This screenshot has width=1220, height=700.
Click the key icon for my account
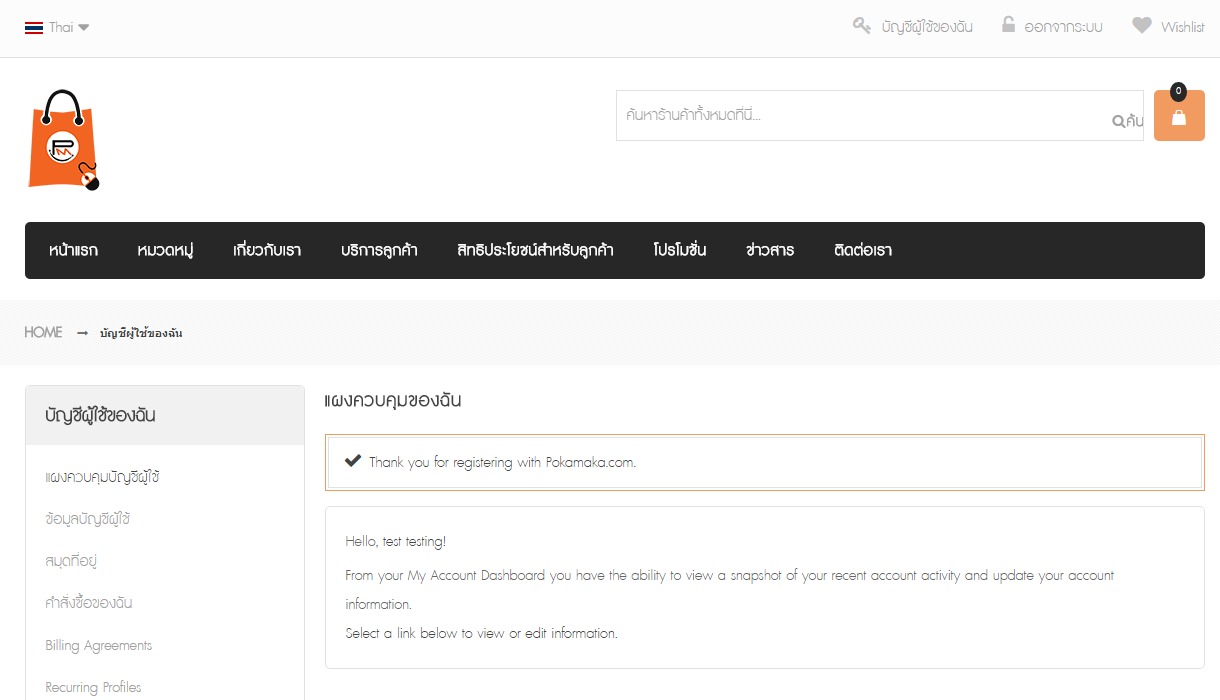click(861, 26)
